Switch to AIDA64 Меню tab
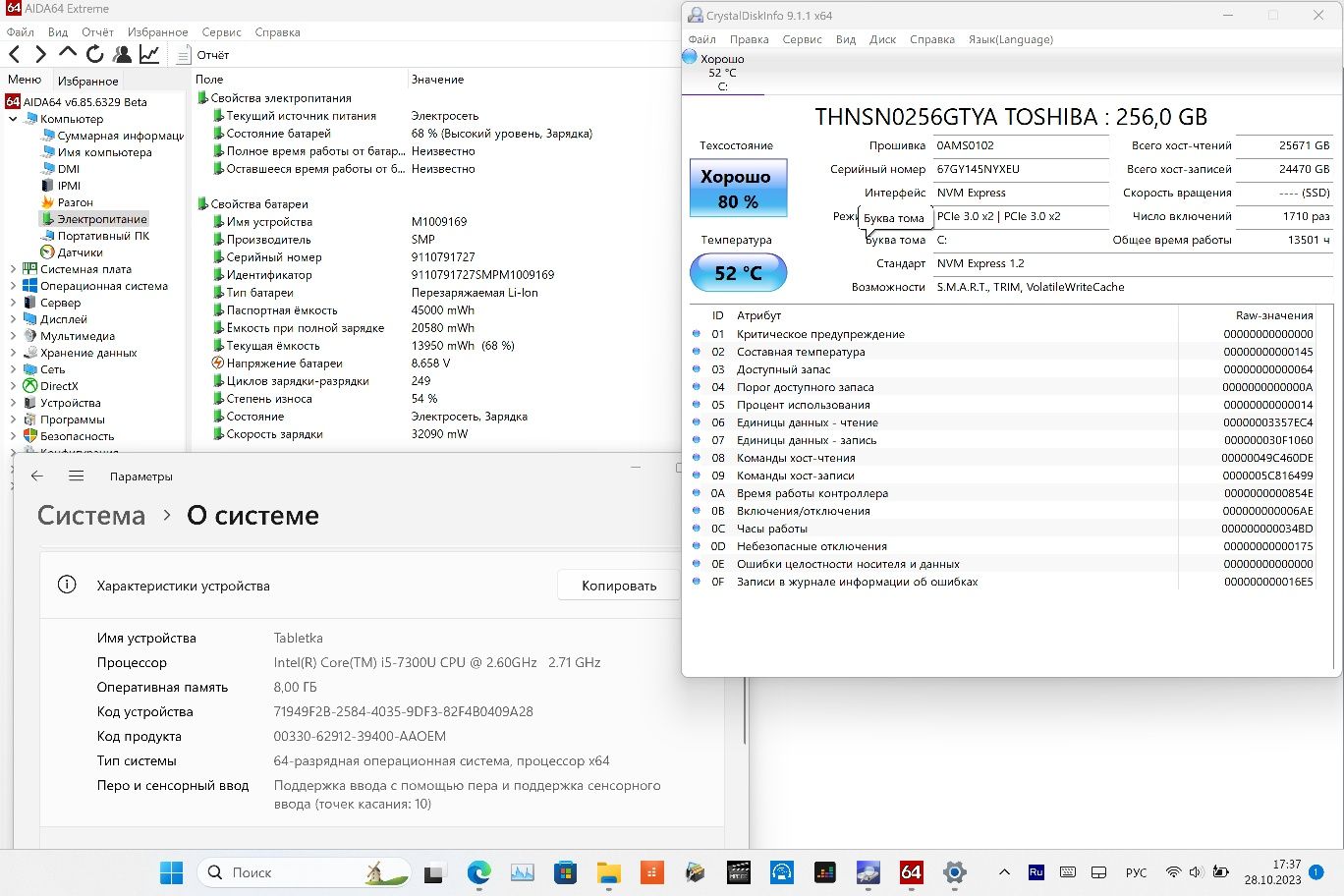The image size is (1344, 896). tap(25, 80)
